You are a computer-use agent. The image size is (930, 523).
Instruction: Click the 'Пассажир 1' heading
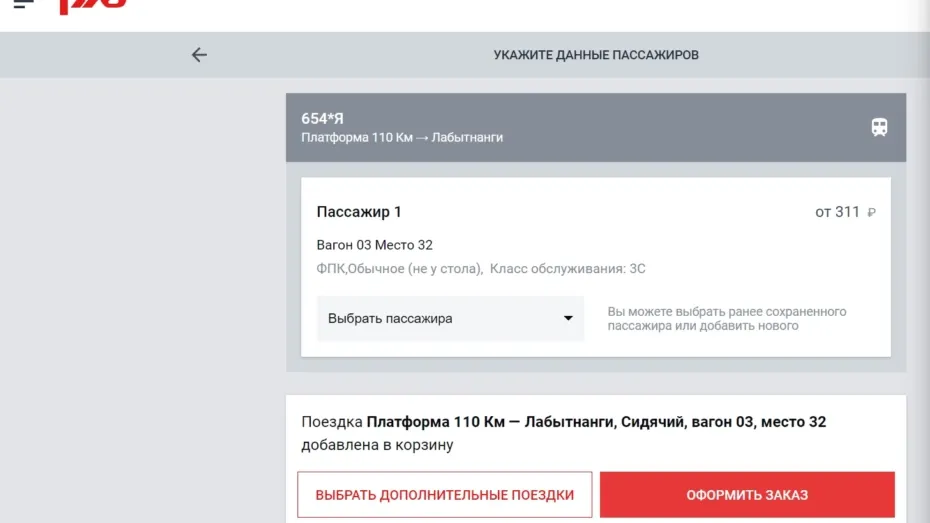coord(359,212)
